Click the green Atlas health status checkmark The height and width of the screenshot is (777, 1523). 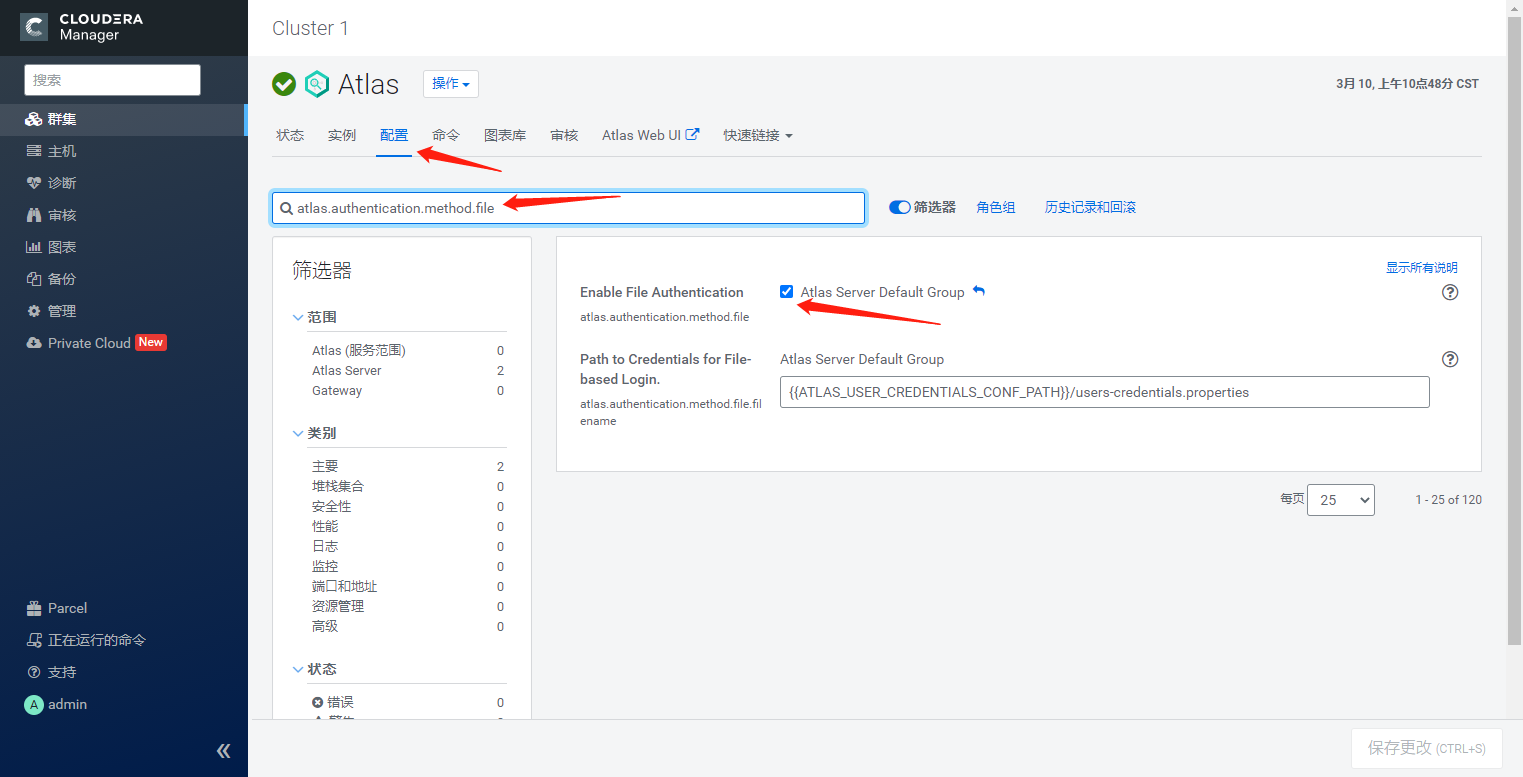[x=284, y=84]
